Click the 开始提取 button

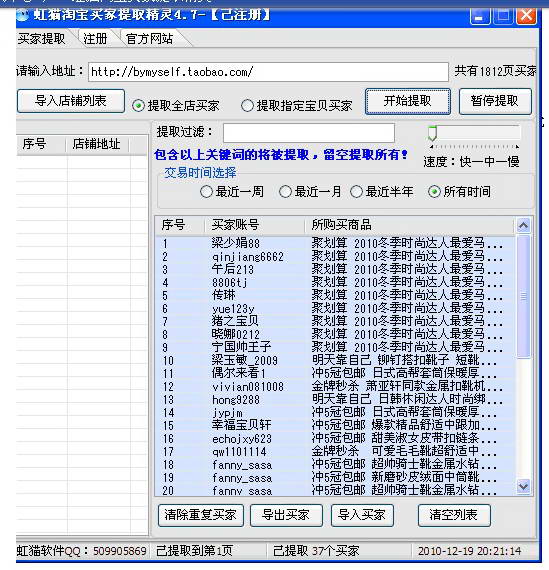pos(408,101)
